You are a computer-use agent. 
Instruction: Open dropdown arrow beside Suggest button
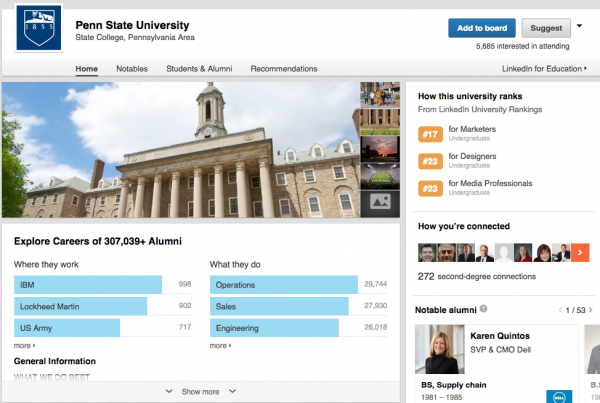(x=579, y=26)
